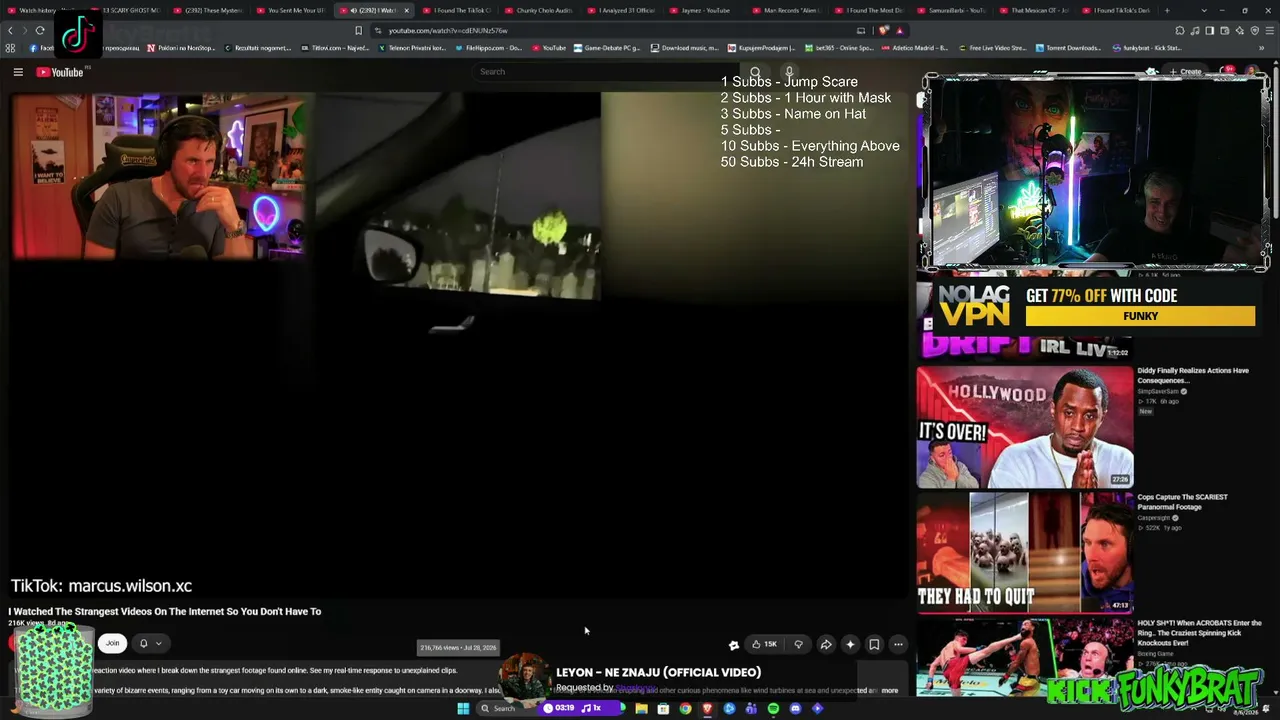Switch to the 'Watch history' tab
This screenshot has height=720, width=1280.
coord(44,10)
